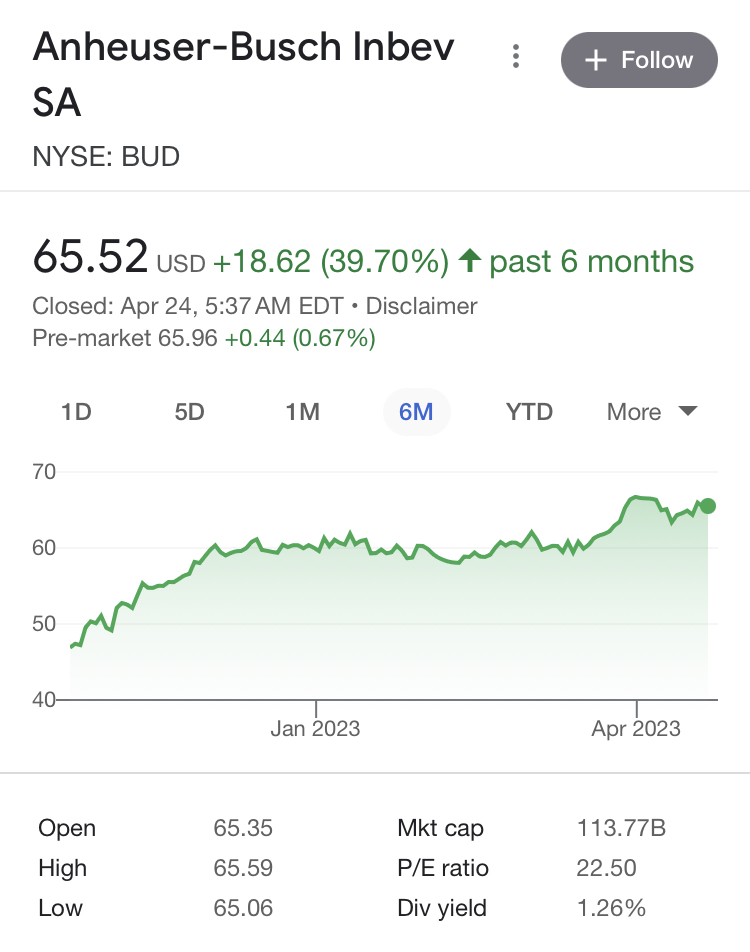Click the green up arrow indicator
The height and width of the screenshot is (952, 750).
(469, 262)
